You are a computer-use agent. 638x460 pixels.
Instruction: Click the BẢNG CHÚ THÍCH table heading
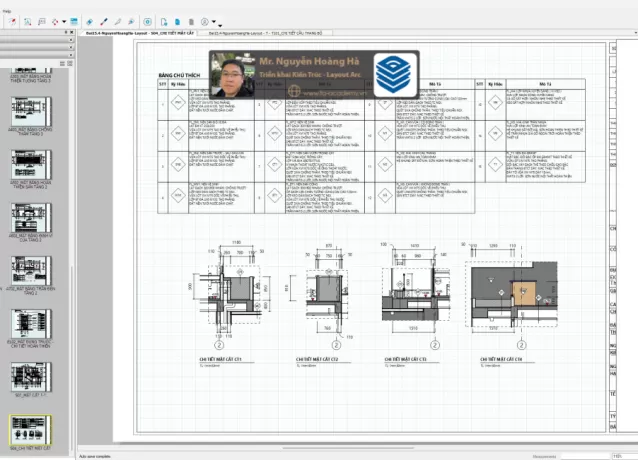click(x=179, y=75)
